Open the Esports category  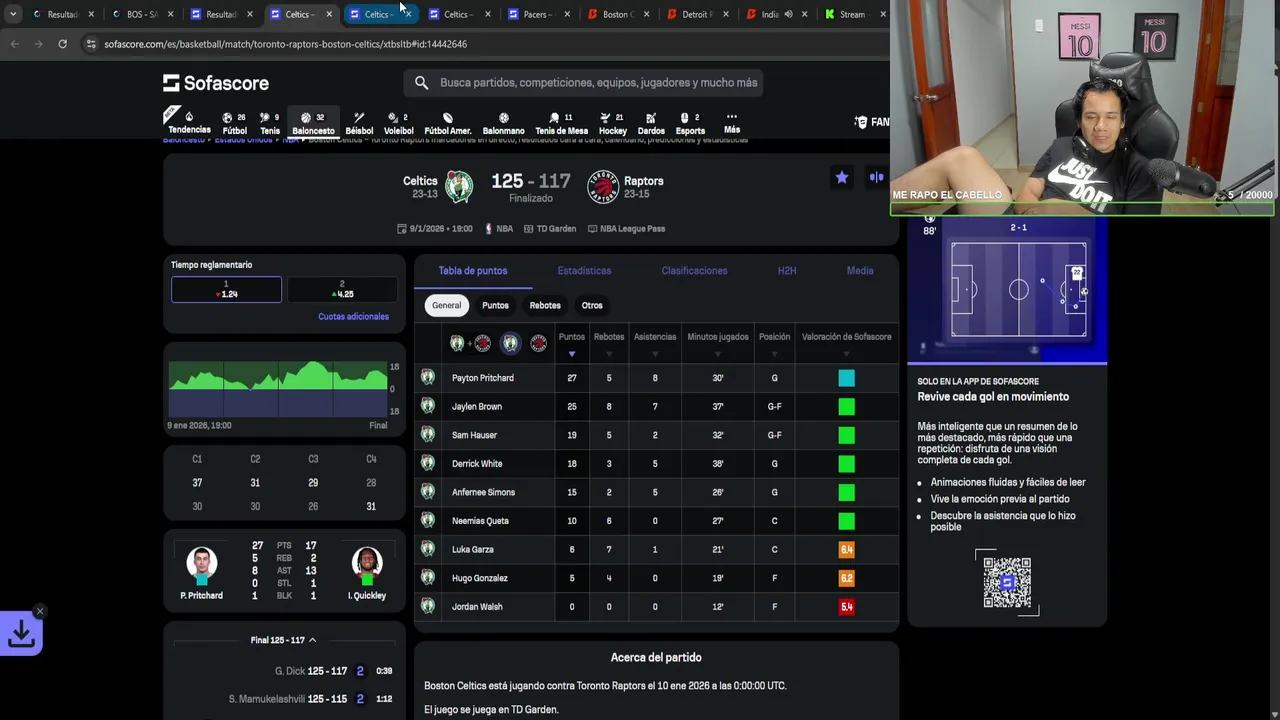(690, 123)
